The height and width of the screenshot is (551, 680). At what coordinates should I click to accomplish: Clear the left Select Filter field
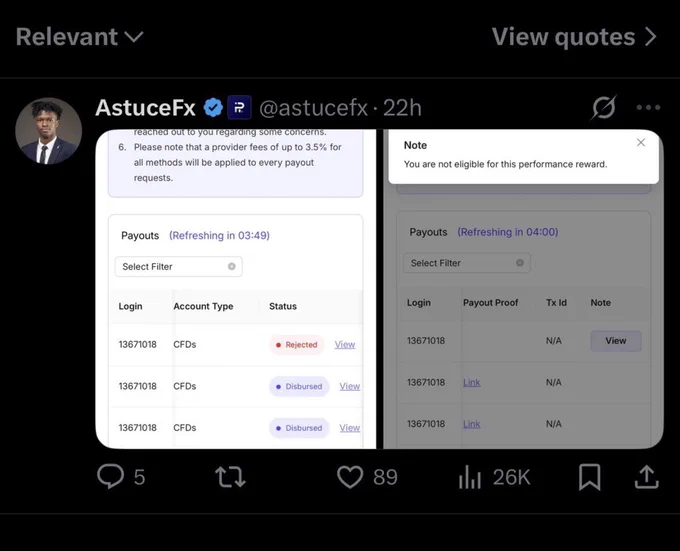click(x=232, y=266)
